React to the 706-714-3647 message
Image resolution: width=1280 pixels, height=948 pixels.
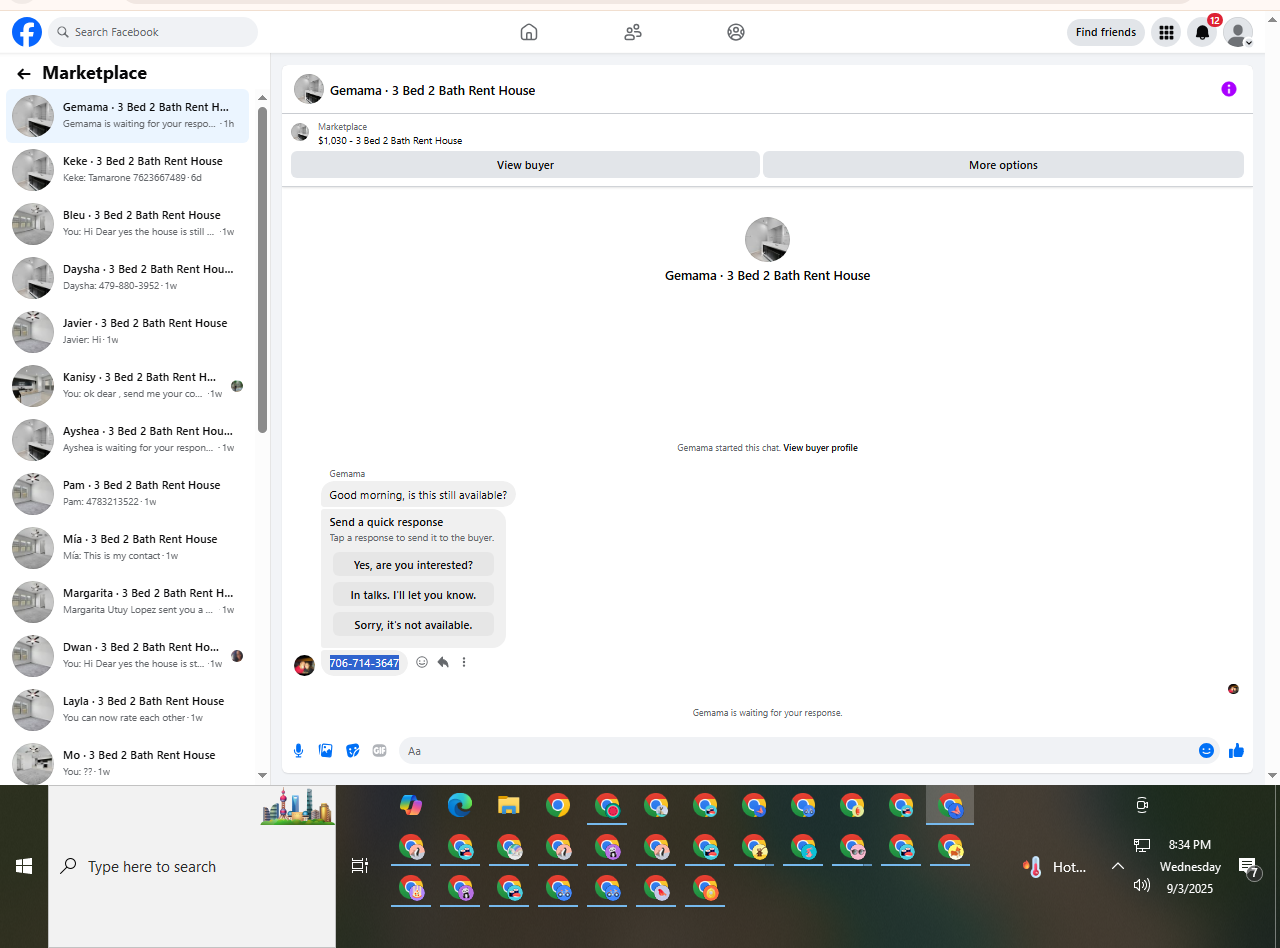tap(422, 662)
